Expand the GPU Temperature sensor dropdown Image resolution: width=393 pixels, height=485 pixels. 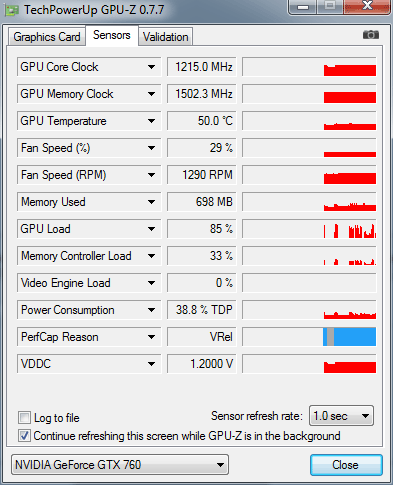[x=152, y=121]
